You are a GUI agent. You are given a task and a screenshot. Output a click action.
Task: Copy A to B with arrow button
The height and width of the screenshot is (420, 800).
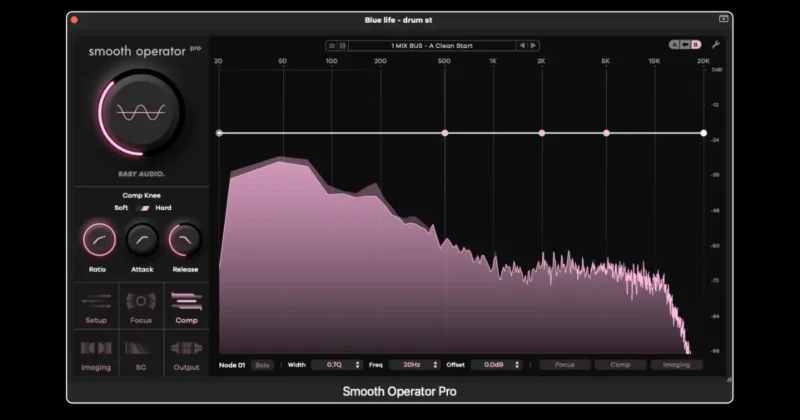click(x=685, y=45)
